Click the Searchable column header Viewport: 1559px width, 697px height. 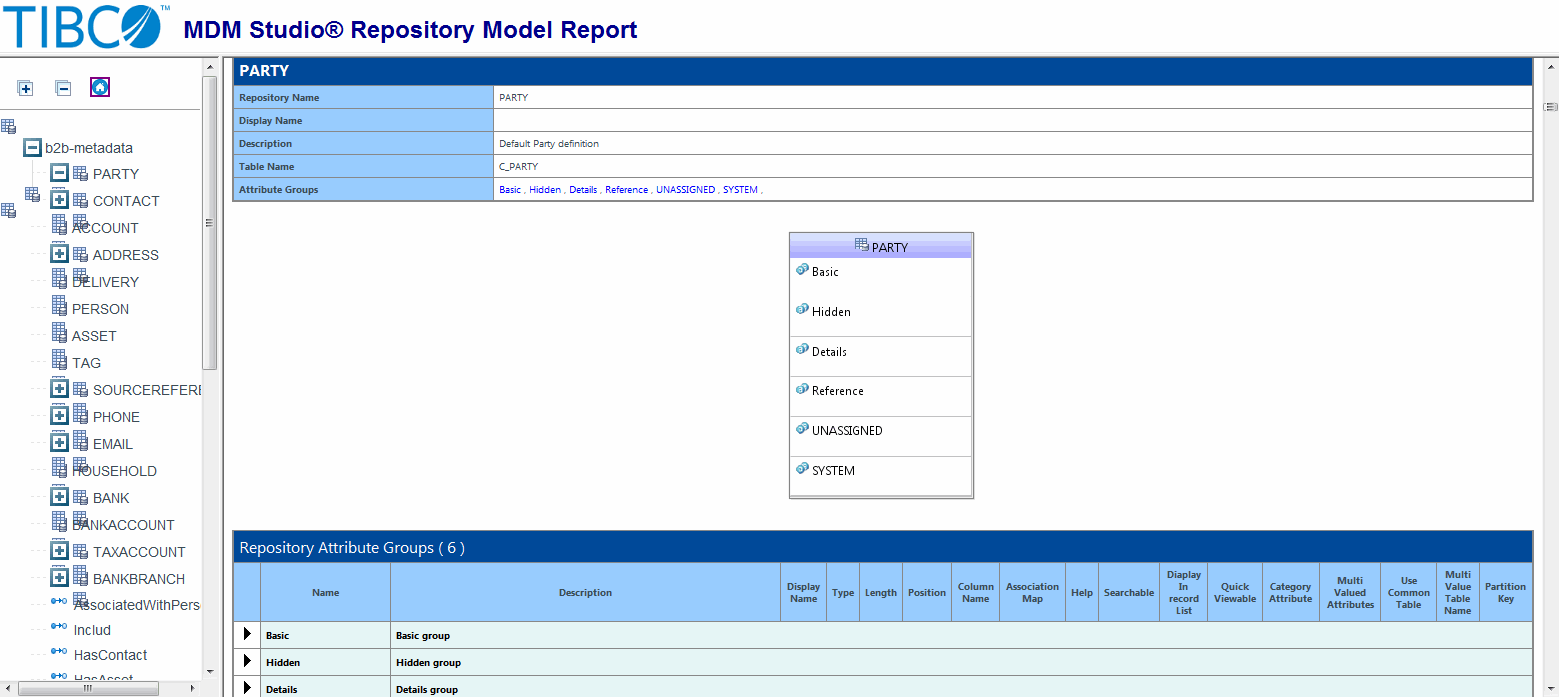click(1129, 592)
